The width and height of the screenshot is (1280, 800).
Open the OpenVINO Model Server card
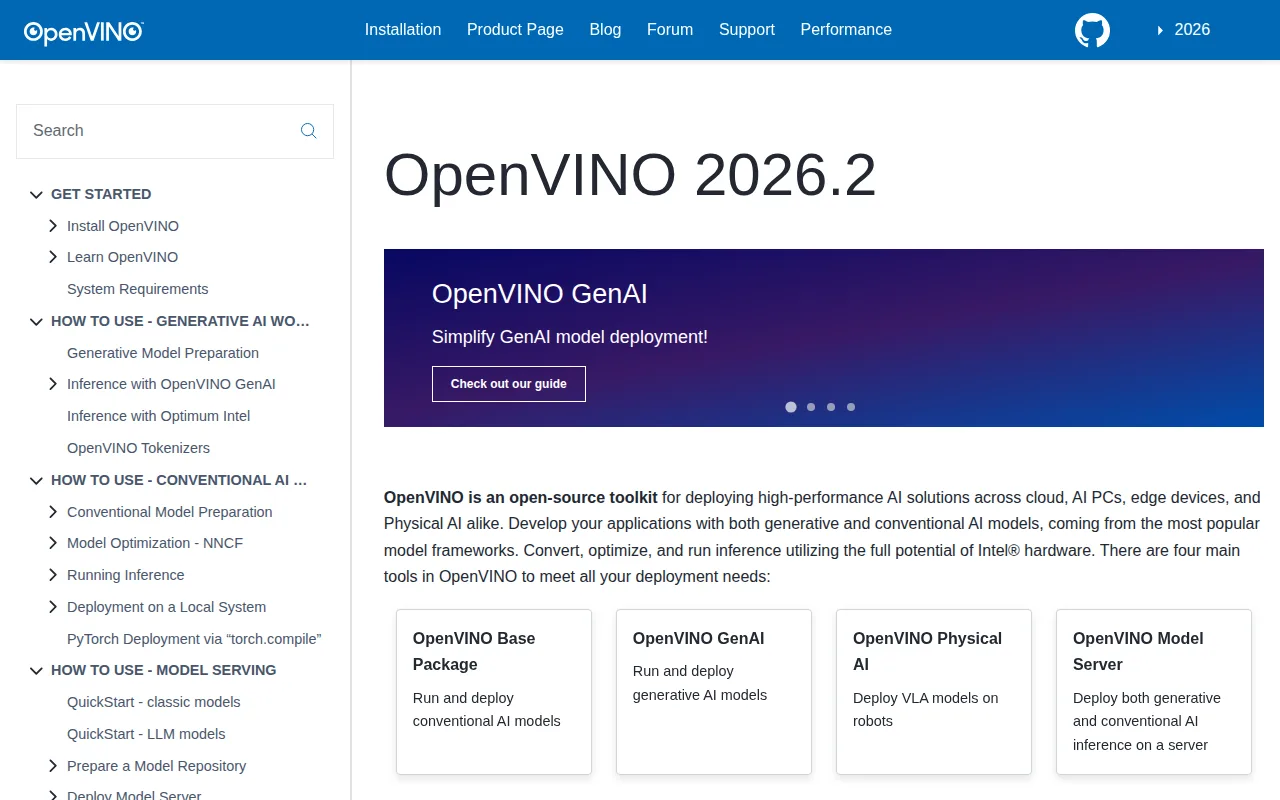(x=1154, y=692)
